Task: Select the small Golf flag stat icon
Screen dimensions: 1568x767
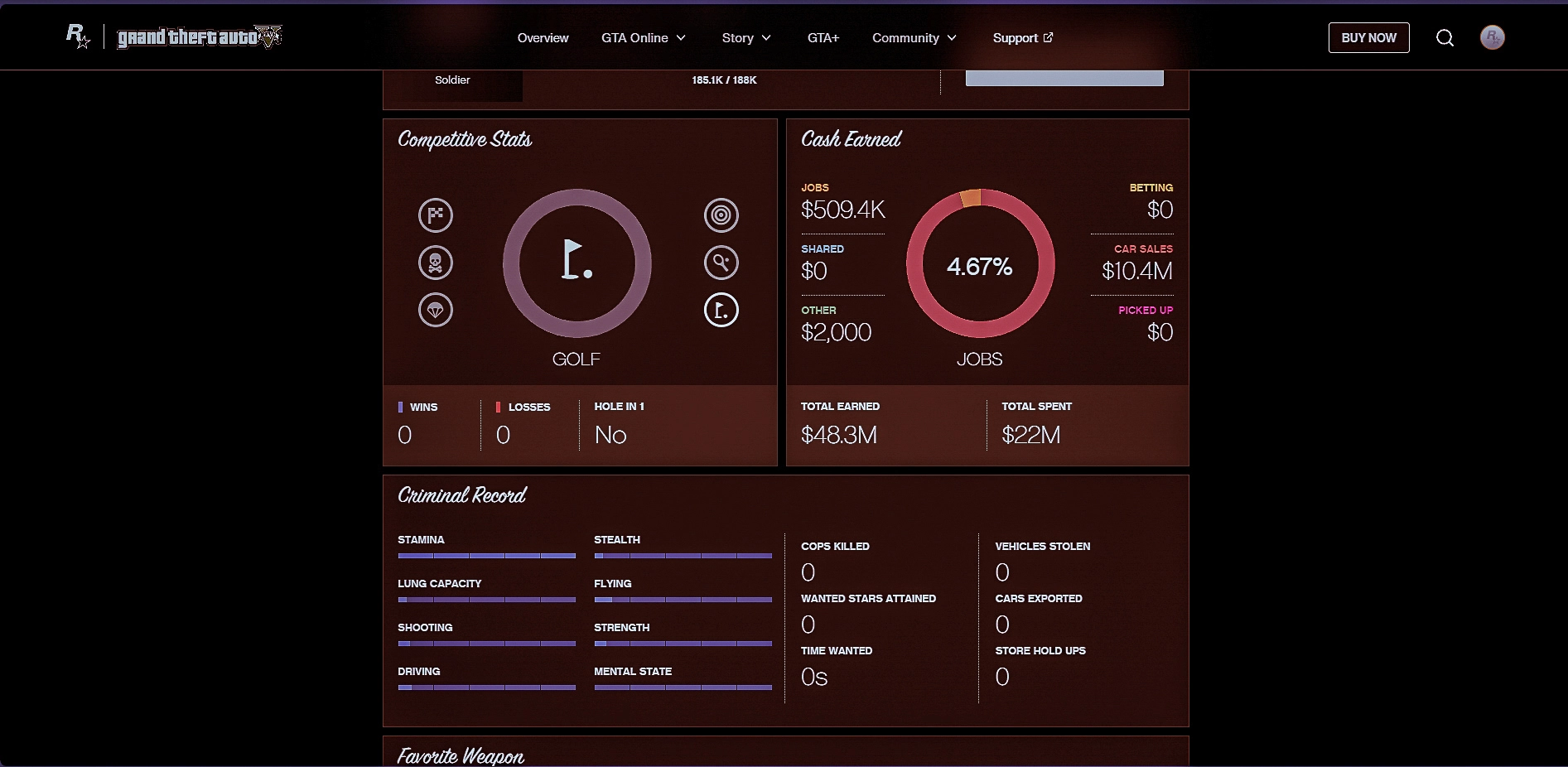Action: click(x=721, y=310)
